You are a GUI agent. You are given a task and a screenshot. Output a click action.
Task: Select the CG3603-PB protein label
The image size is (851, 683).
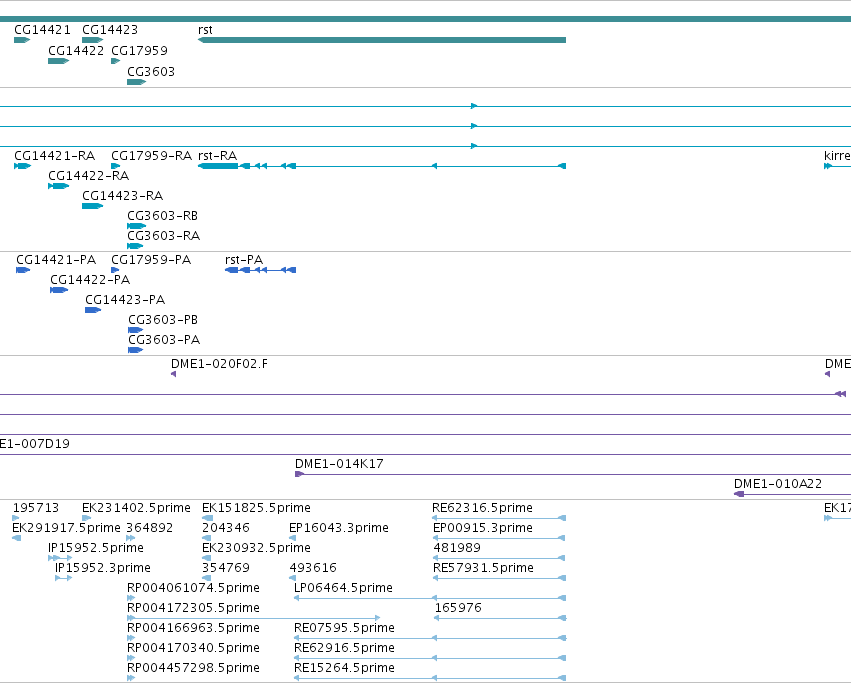(x=163, y=320)
